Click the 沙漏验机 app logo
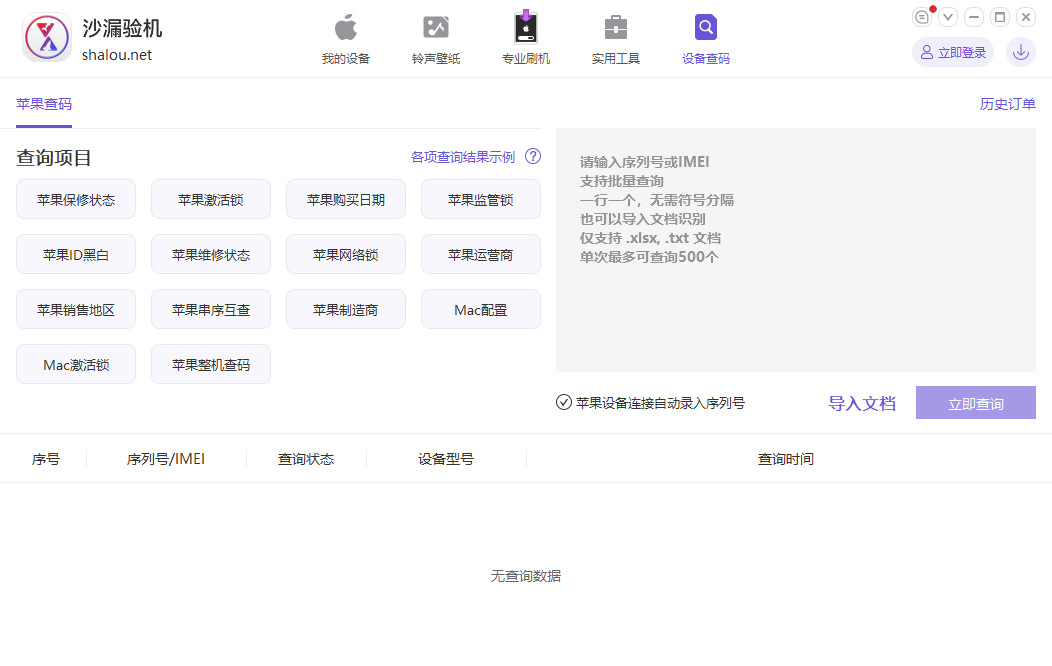Viewport: 1052px width, 666px height. tap(46, 38)
